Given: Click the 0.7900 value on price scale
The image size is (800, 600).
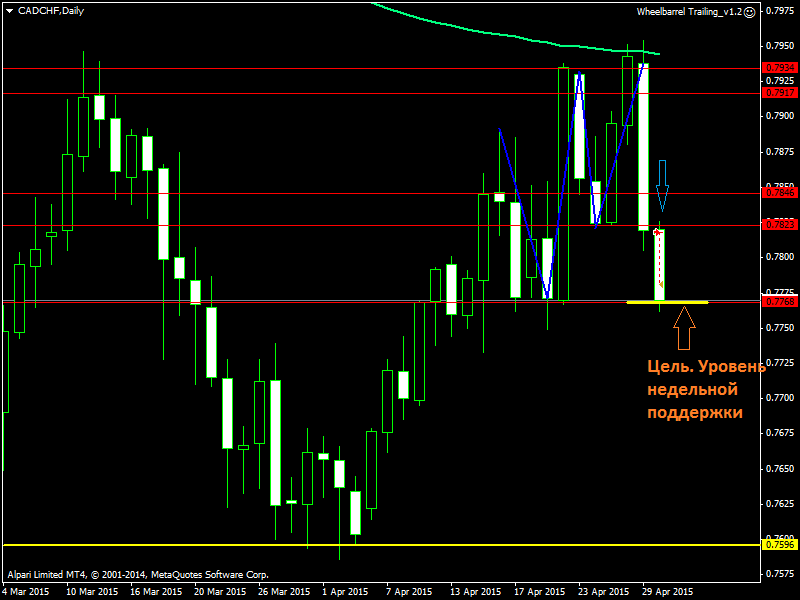Looking at the screenshot, I should 780,116.
